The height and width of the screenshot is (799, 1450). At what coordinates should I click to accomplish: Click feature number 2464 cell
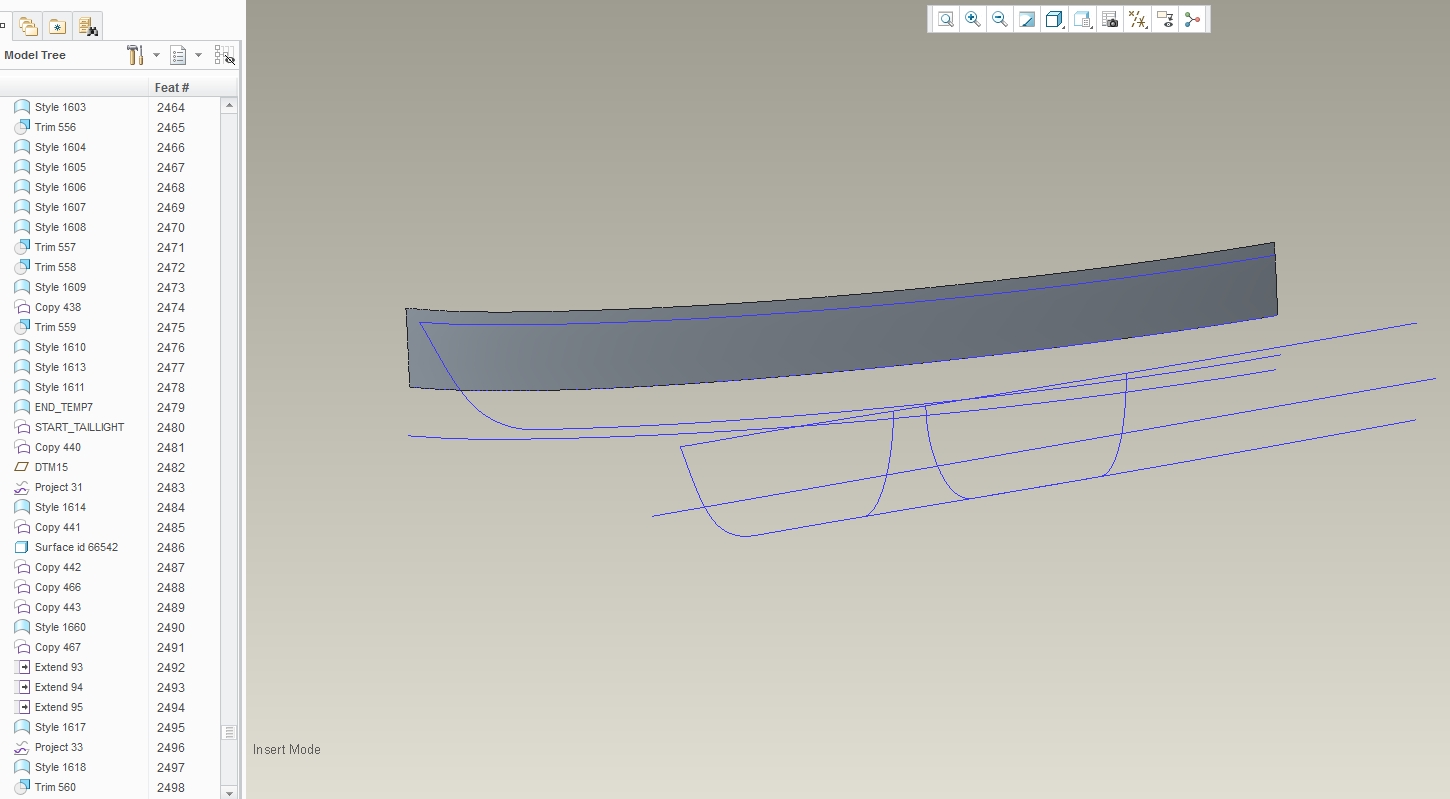click(x=171, y=107)
